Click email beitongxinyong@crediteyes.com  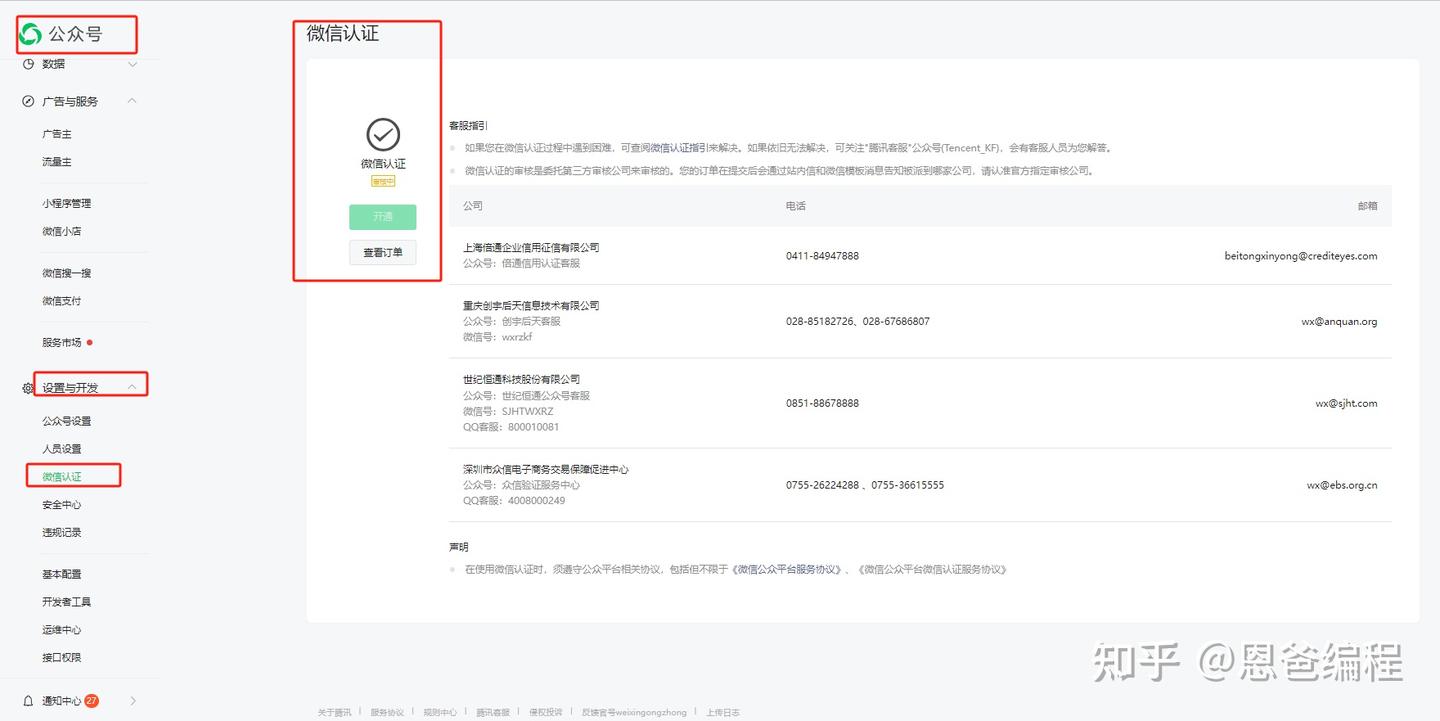click(x=1301, y=256)
